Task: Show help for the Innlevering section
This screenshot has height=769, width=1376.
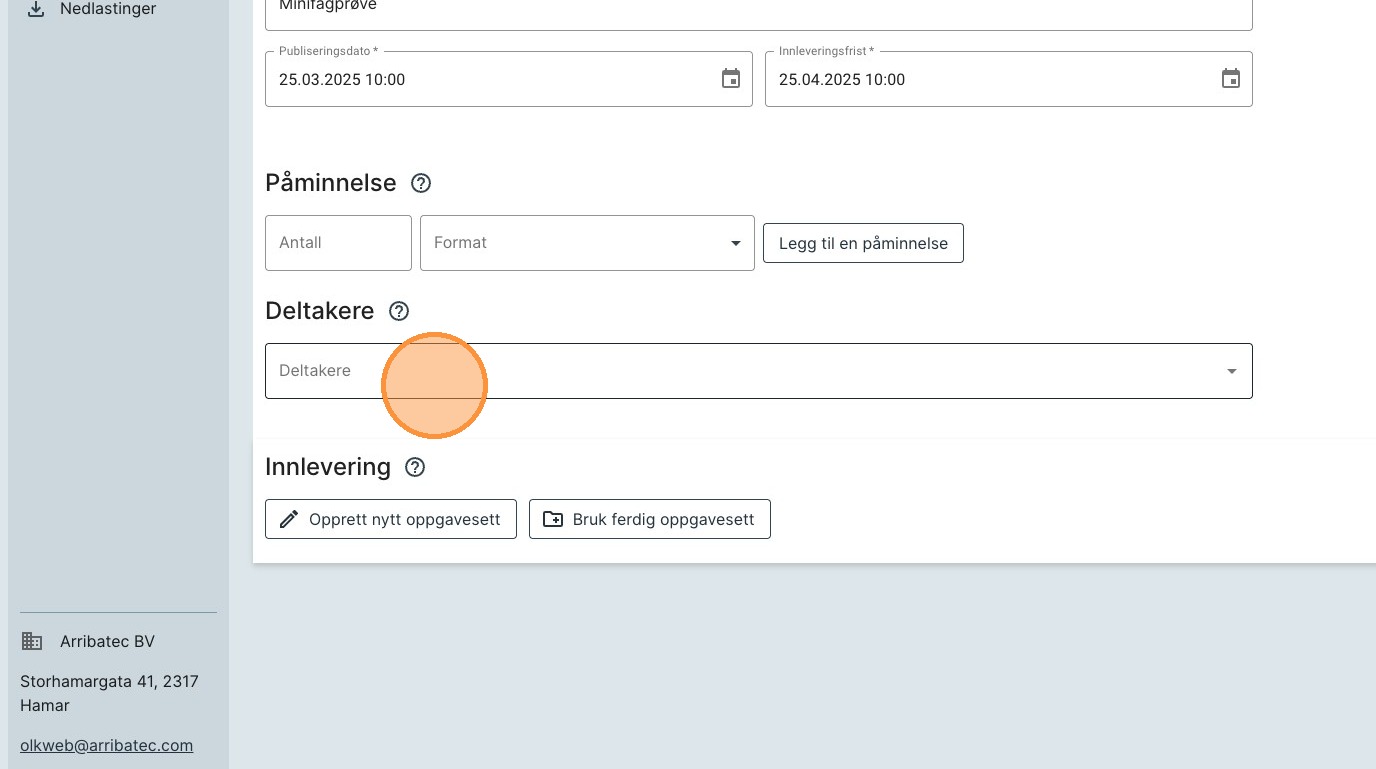Action: [415, 467]
